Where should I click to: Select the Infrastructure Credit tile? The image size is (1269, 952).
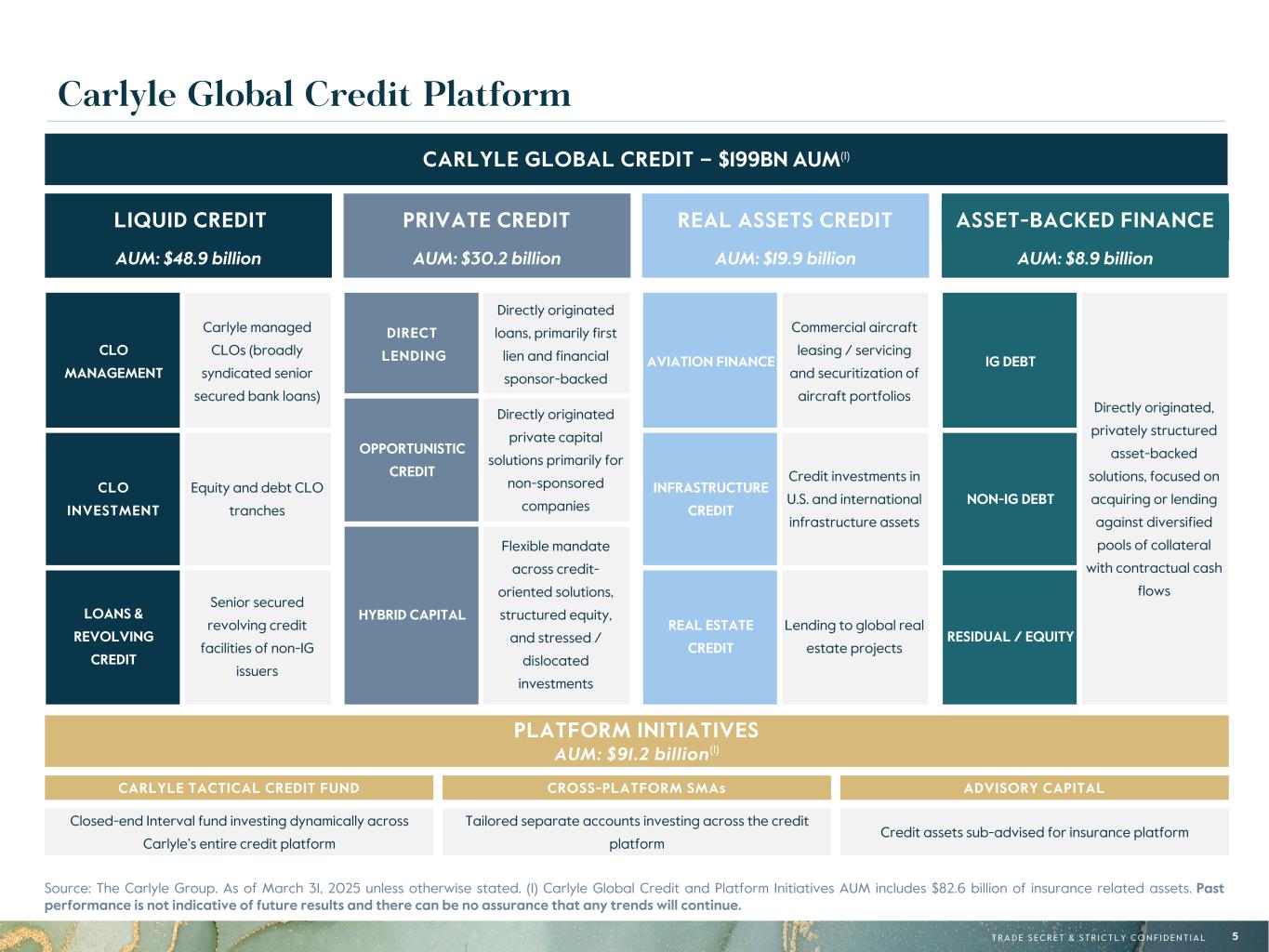tap(710, 499)
